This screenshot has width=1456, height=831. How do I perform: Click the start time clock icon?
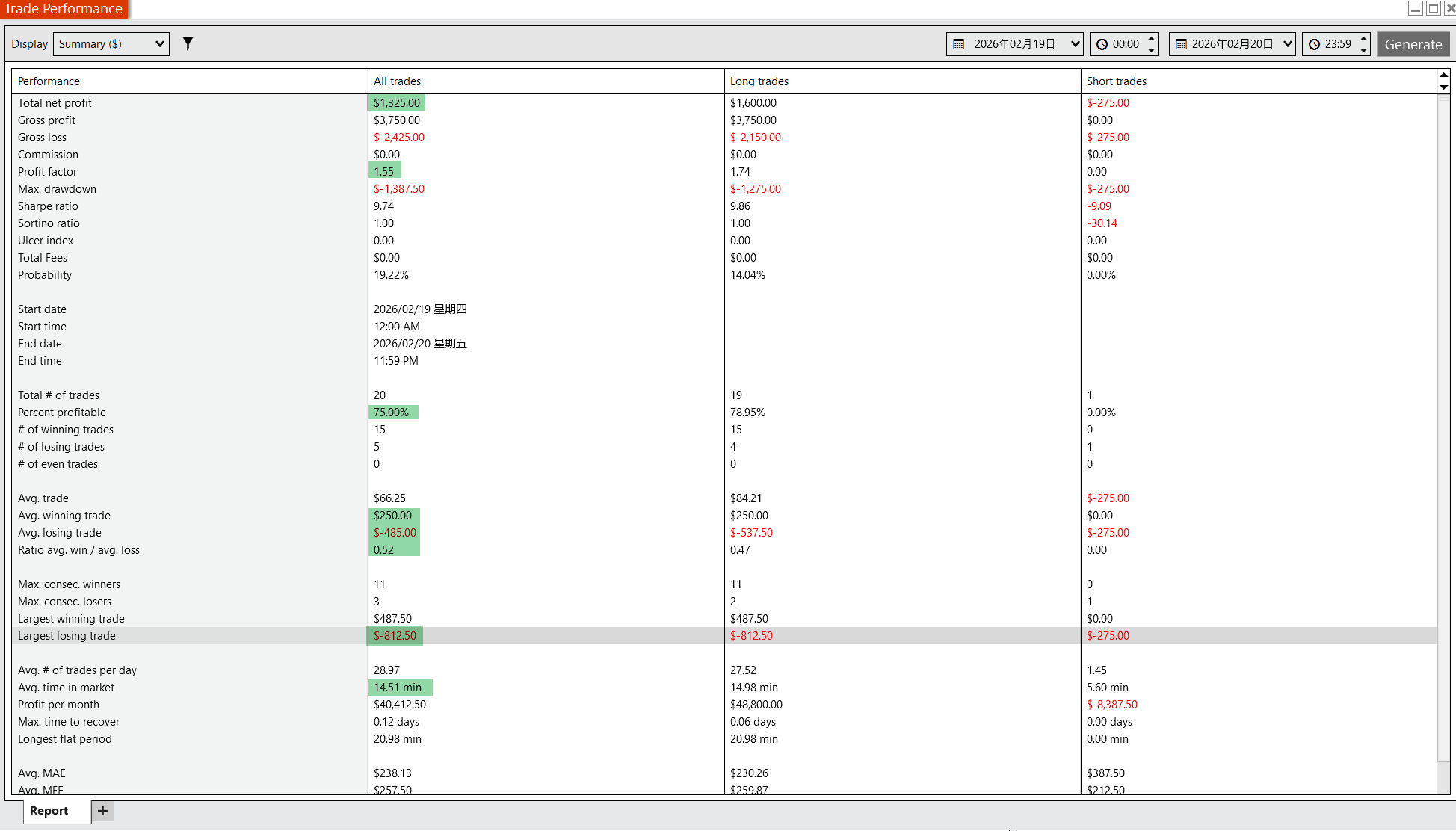tap(1102, 44)
